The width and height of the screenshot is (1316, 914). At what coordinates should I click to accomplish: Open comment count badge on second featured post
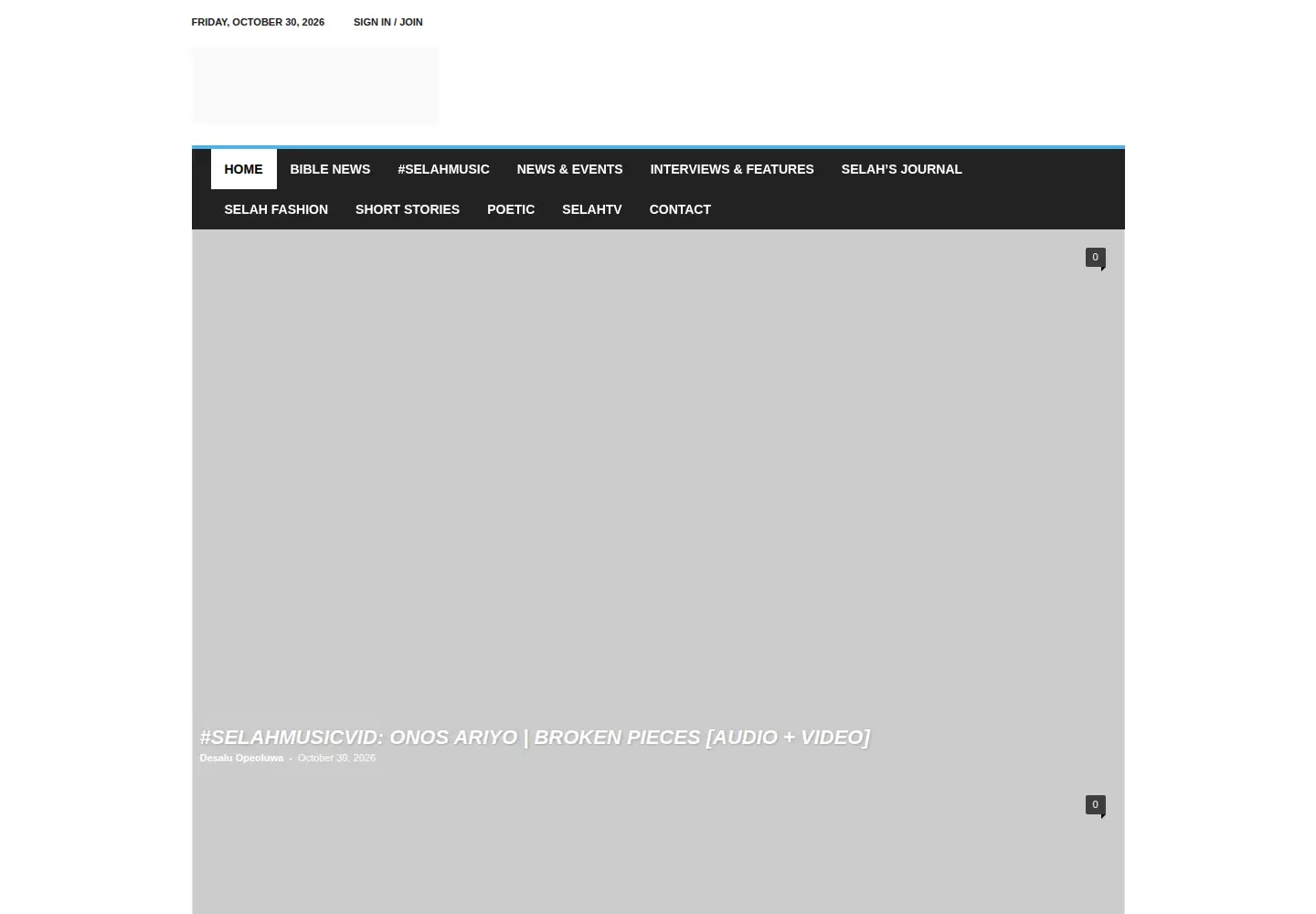tap(1095, 805)
